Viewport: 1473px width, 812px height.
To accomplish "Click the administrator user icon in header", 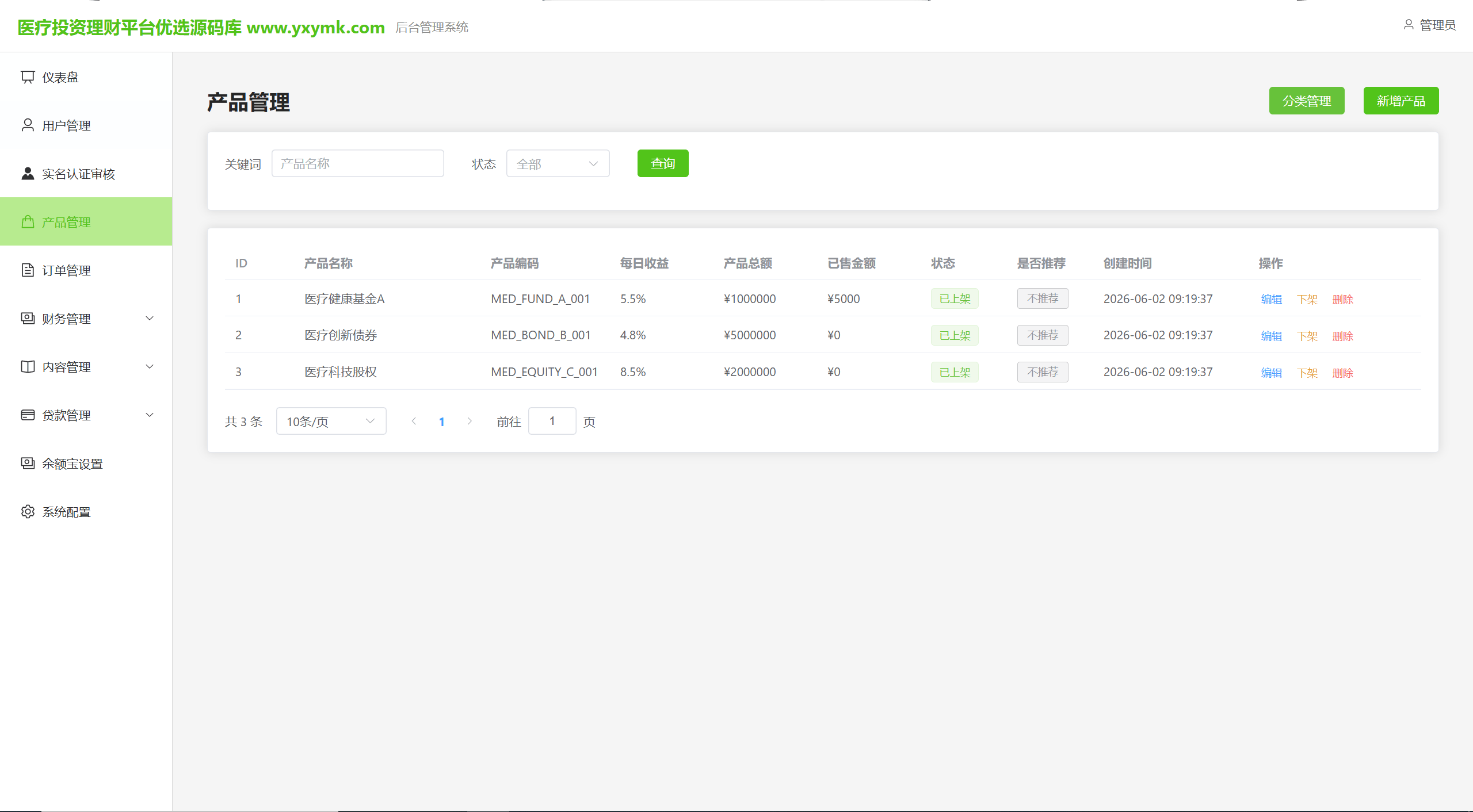I will 1409,25.
